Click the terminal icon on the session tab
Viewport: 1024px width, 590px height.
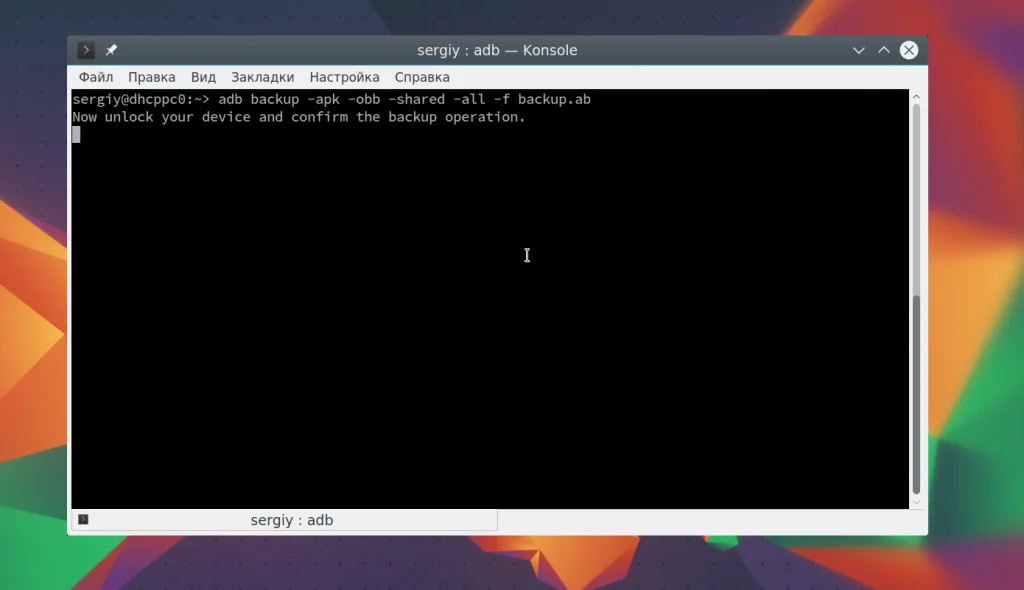point(83,519)
